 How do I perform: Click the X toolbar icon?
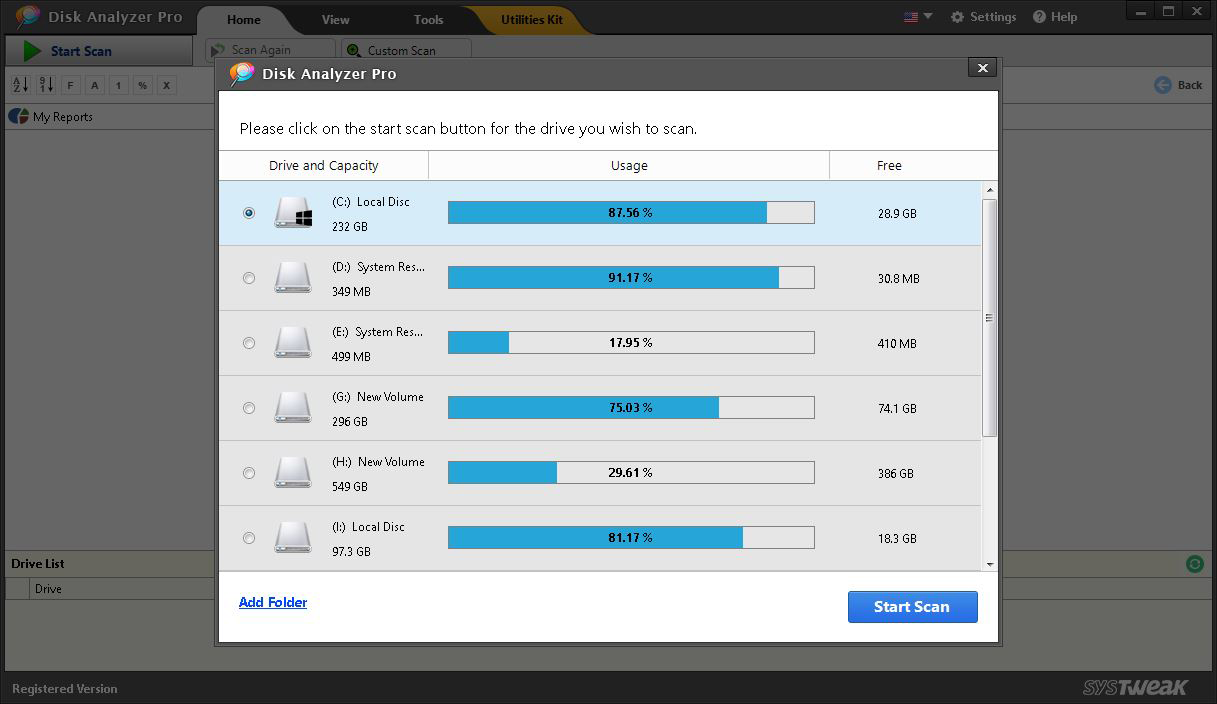point(167,85)
